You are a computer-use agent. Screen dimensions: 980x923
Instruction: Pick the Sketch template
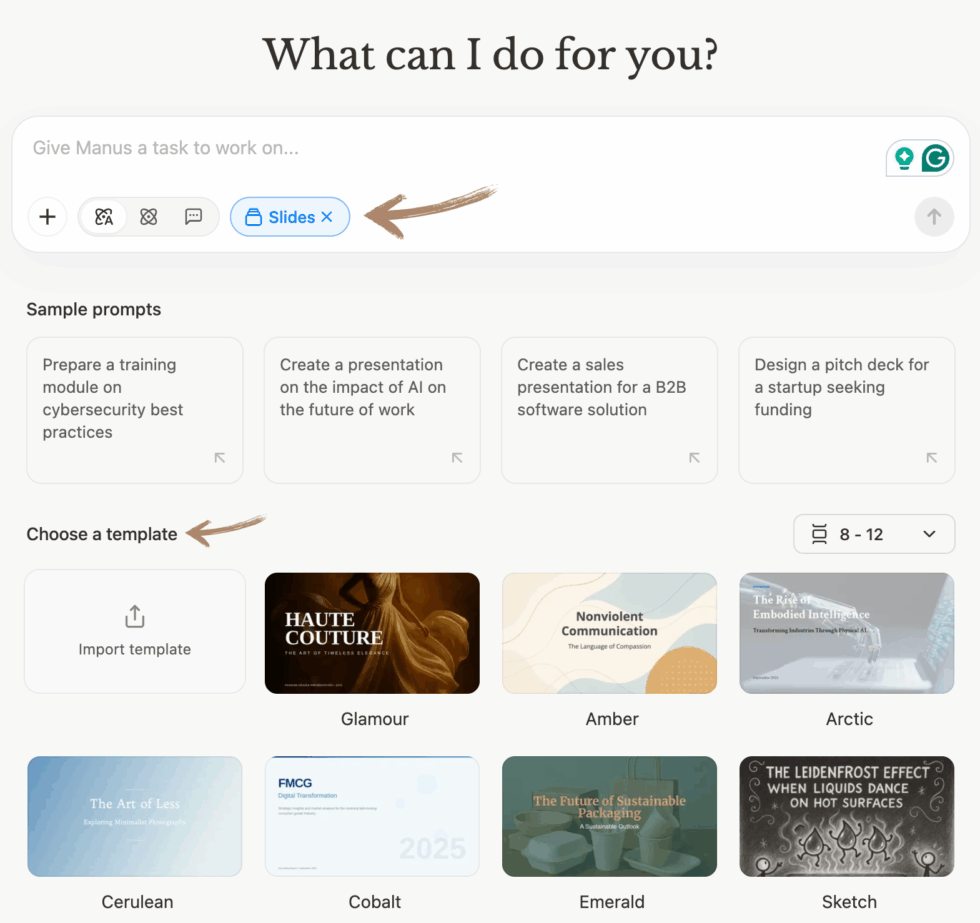point(847,817)
